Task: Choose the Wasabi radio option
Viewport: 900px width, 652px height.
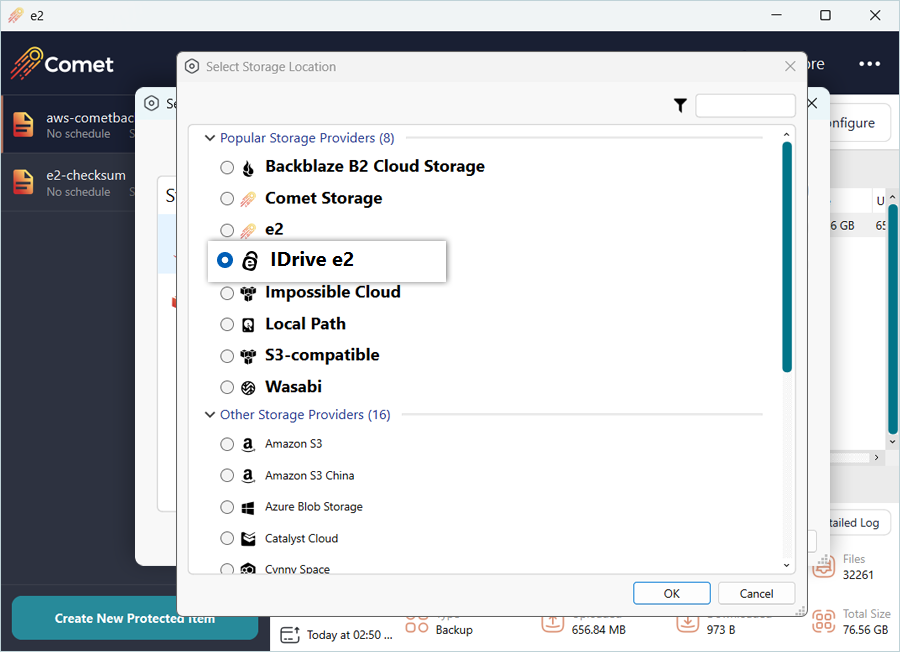Action: [x=227, y=387]
